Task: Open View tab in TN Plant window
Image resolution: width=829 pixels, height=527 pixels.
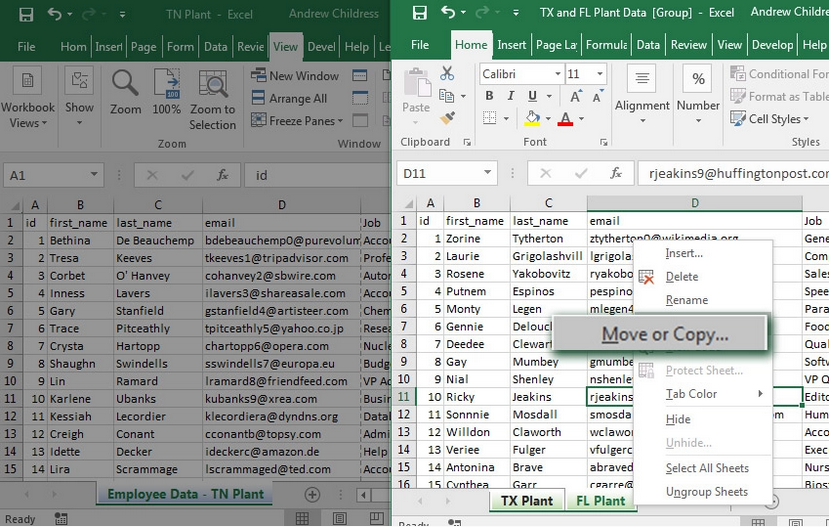Action: [x=285, y=47]
